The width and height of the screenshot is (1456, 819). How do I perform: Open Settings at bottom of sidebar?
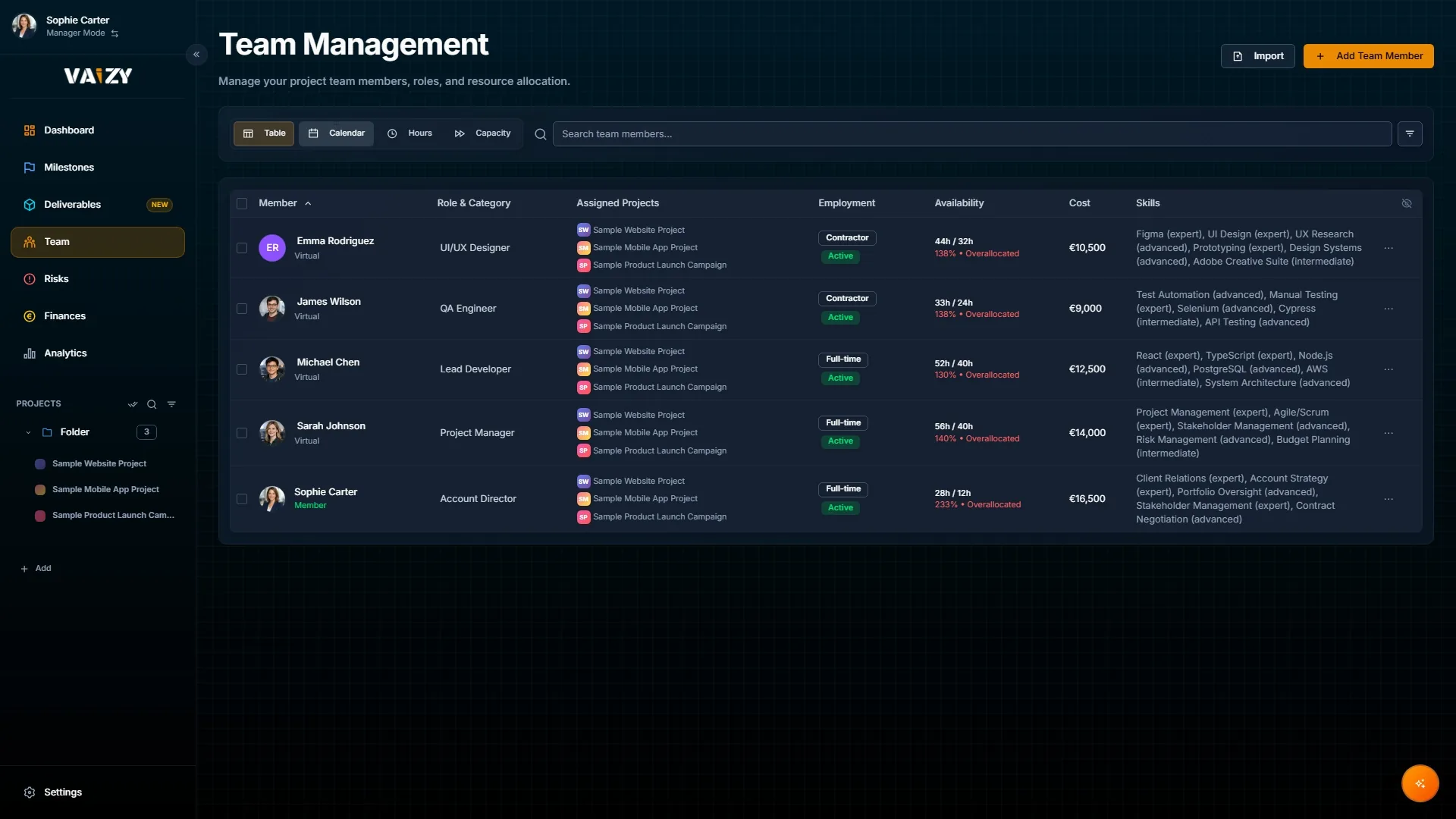point(98,792)
